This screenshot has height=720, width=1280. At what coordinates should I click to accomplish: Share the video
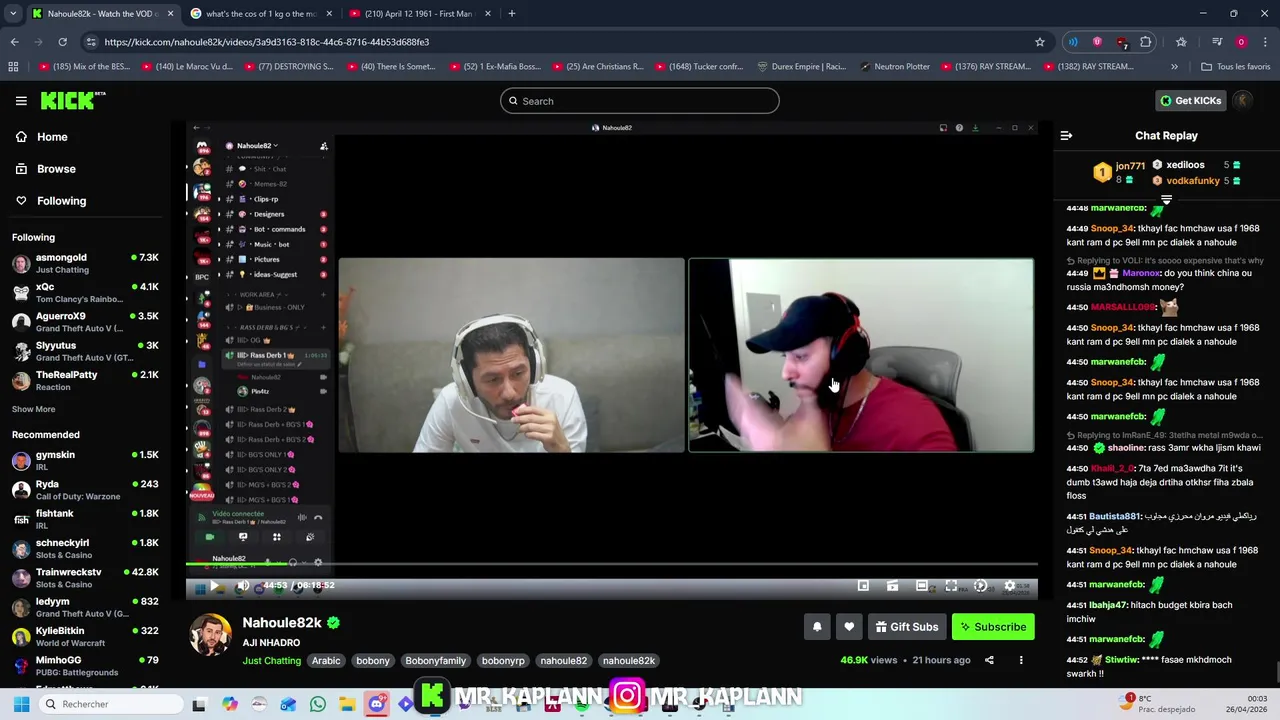(989, 660)
